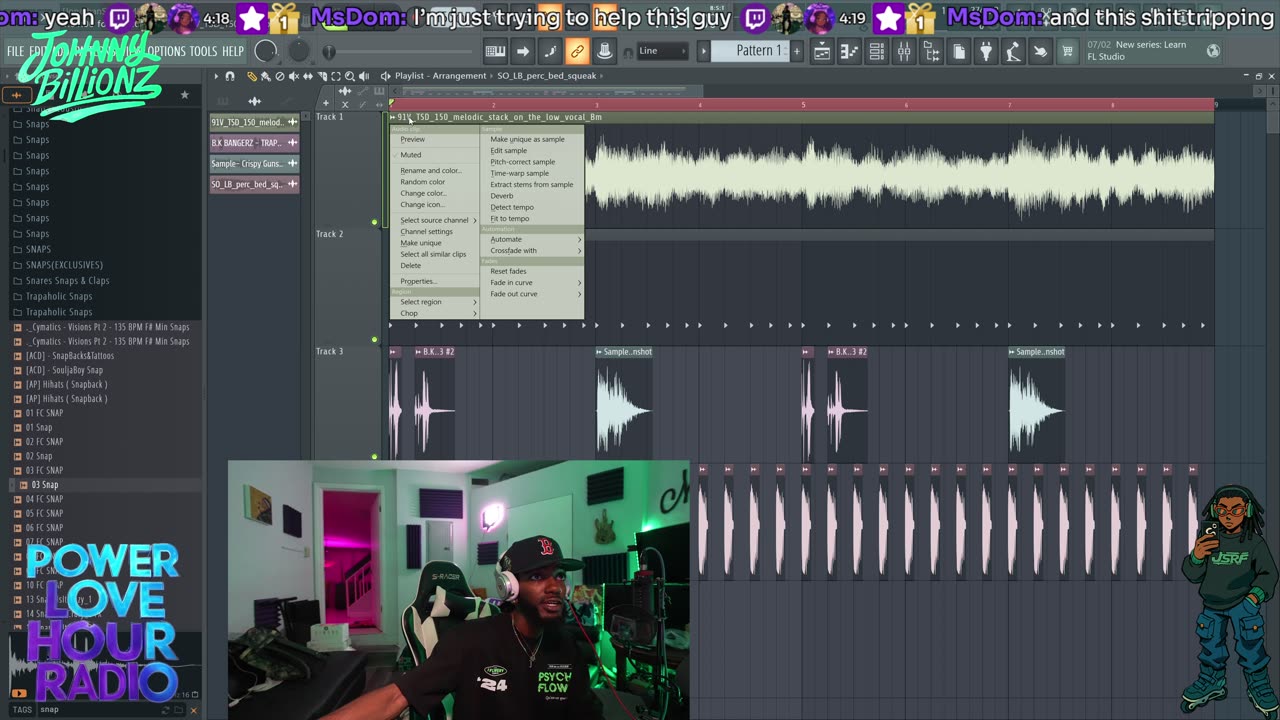Select the marquee Select tool in the playlist toolbar
This screenshot has width=1280, height=720.
336,76
